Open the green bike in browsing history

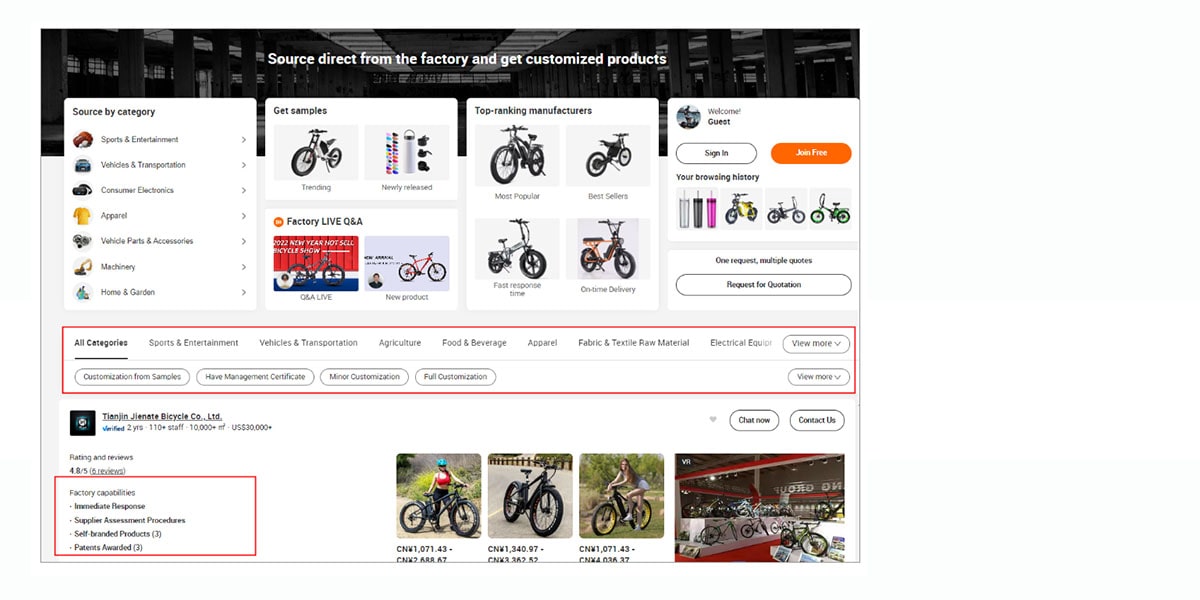[x=831, y=209]
